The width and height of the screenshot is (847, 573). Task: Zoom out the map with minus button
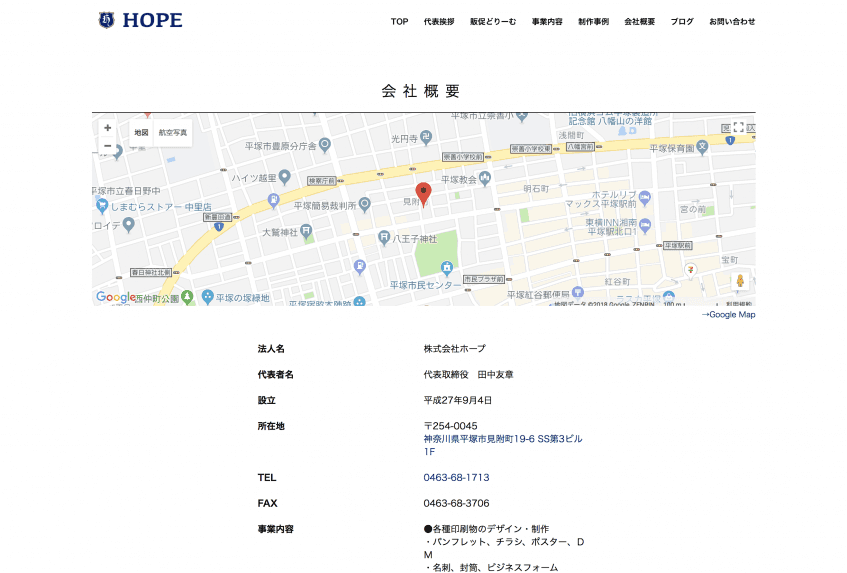coord(107,146)
